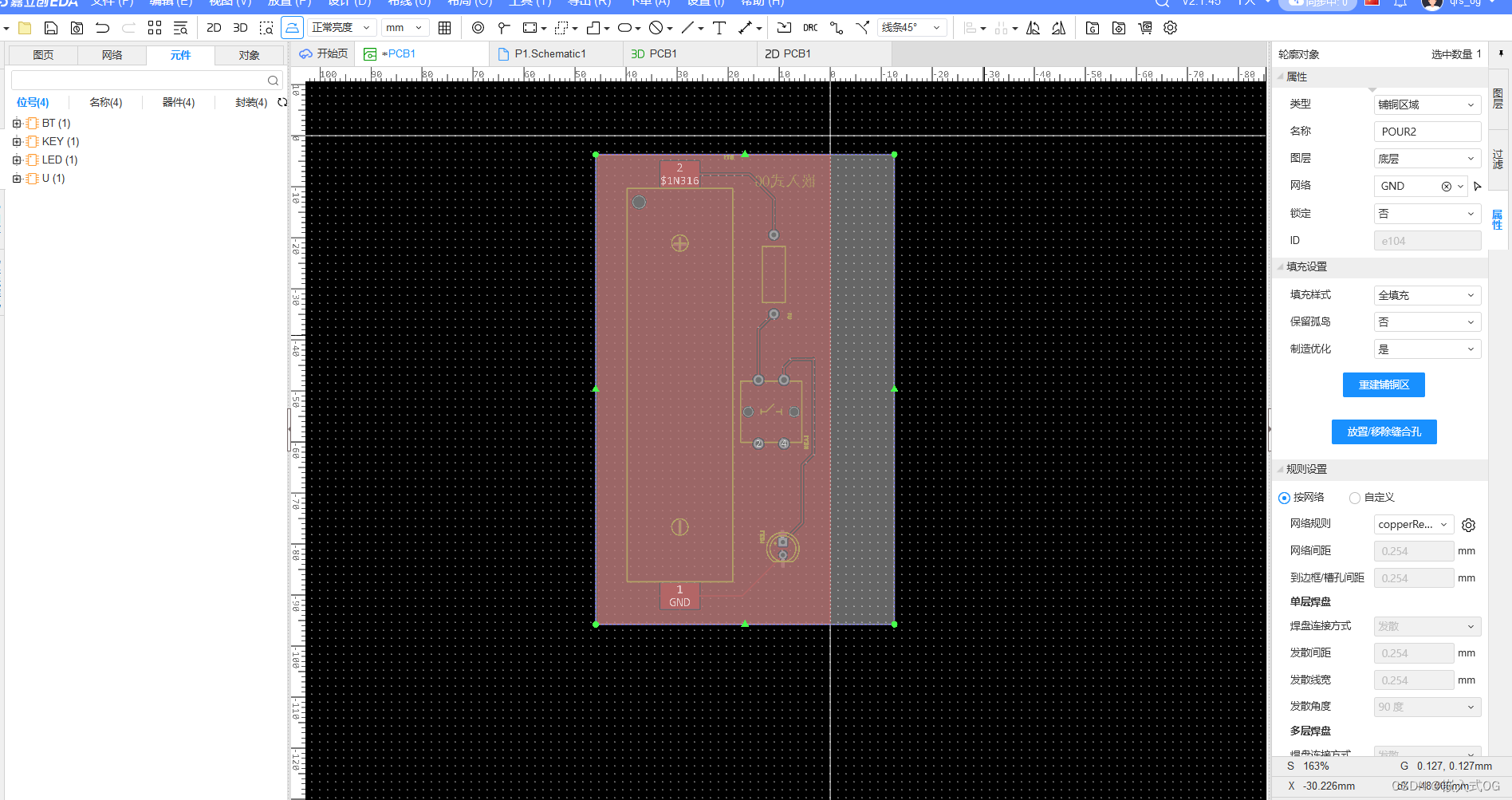Viewport: 1512px width, 800px height.
Task: Select the 按网络 radio option
Action: [x=1284, y=498]
